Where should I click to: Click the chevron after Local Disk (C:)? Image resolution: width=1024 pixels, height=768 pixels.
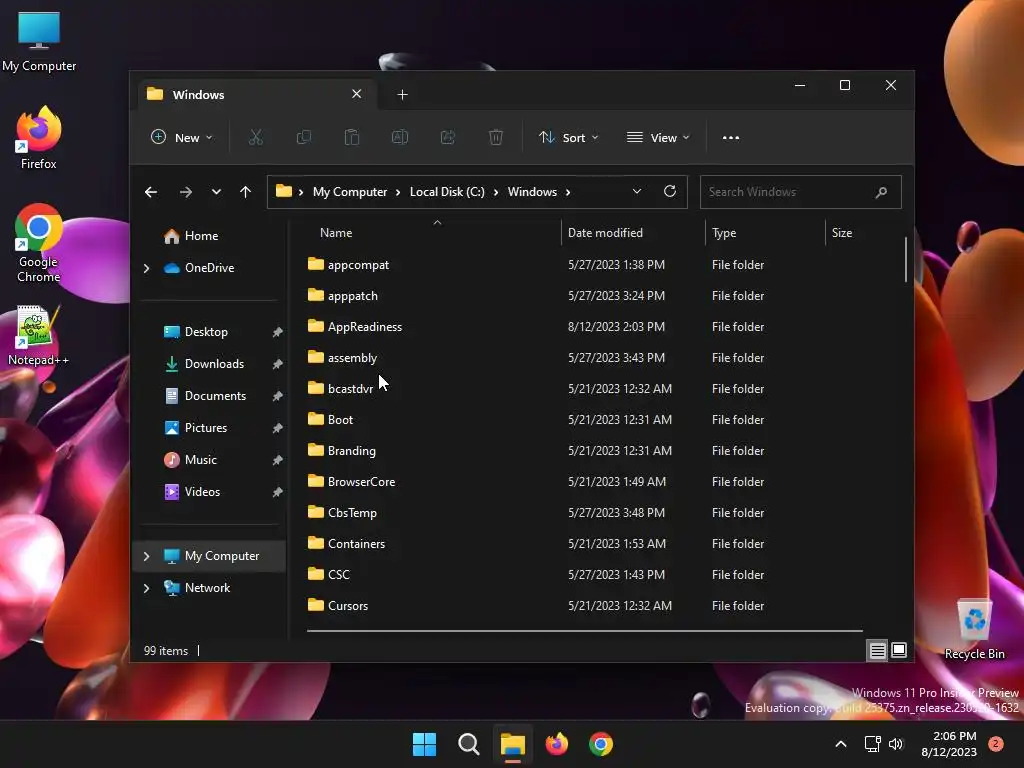496,192
